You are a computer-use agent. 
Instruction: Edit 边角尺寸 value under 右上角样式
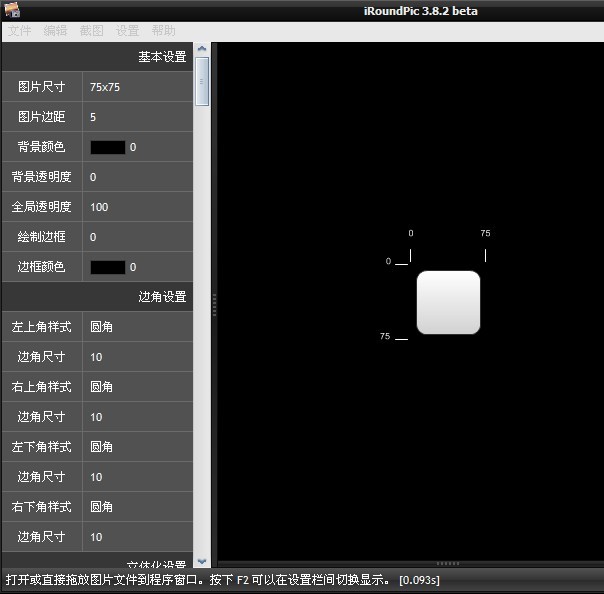138,417
